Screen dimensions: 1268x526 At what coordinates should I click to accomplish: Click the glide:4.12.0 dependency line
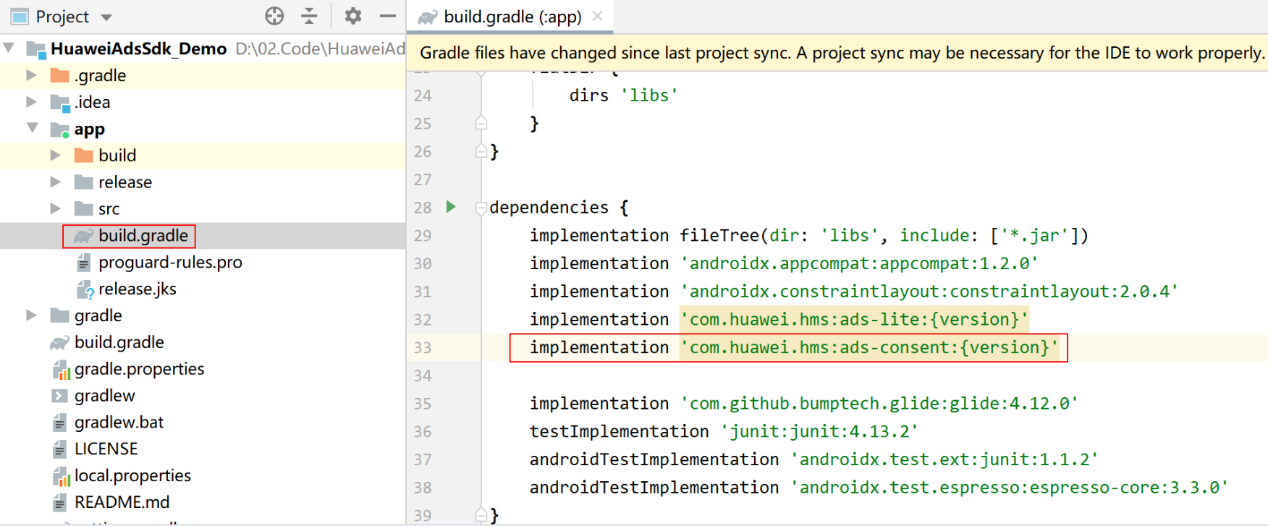(804, 403)
